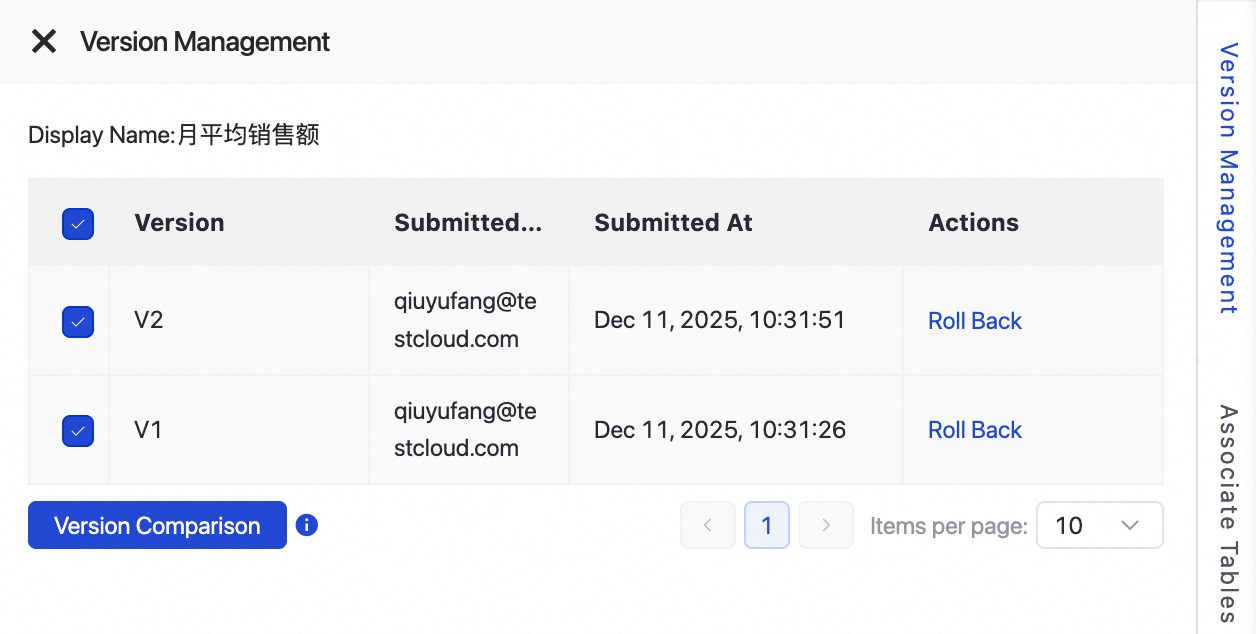
Task: Click the Version column header
Action: (x=179, y=223)
